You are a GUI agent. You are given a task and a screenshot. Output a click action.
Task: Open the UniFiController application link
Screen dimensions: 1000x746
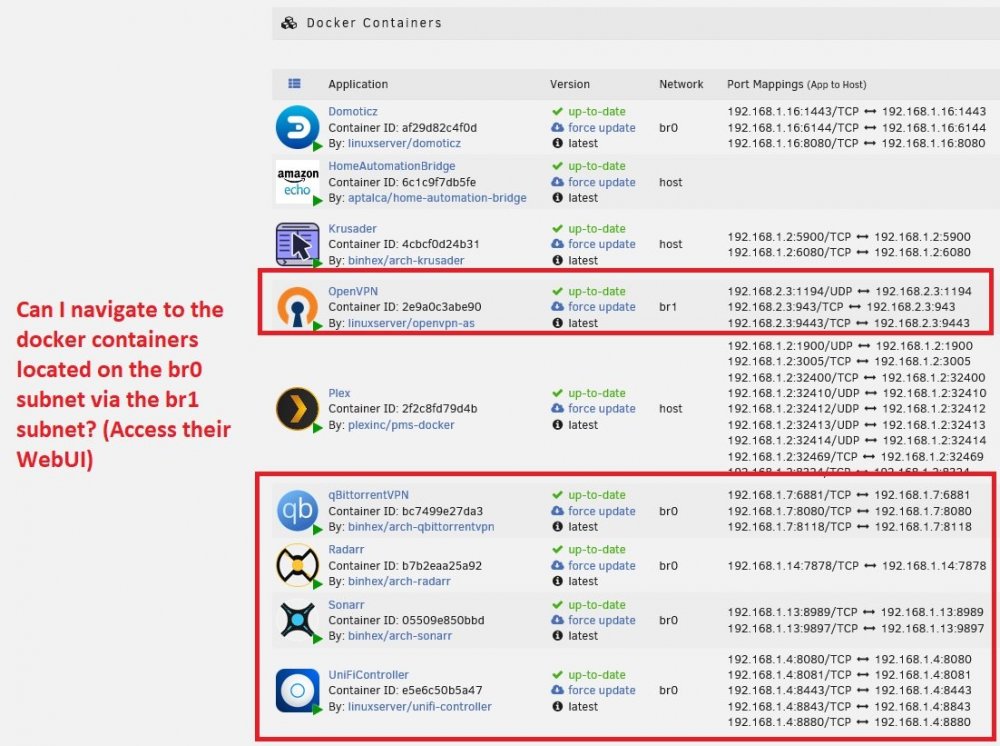(x=368, y=675)
